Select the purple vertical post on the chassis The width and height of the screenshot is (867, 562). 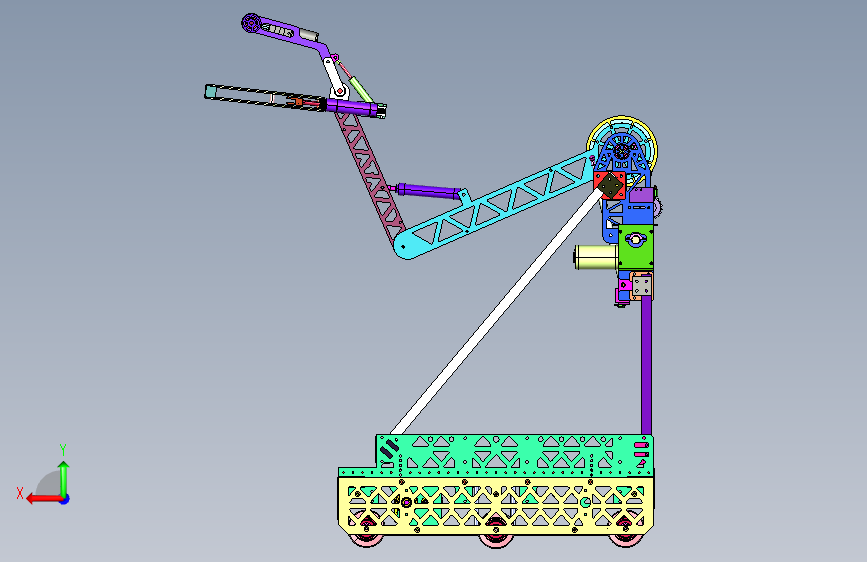[x=646, y=367]
